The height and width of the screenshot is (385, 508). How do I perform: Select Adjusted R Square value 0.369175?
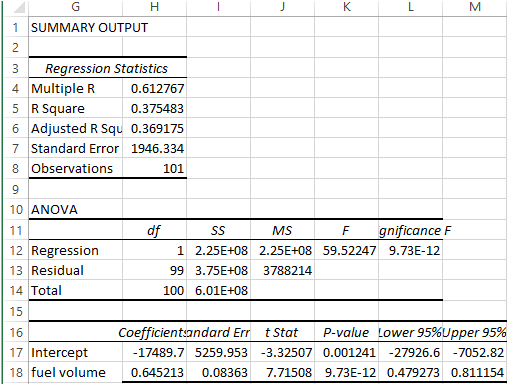(x=154, y=128)
